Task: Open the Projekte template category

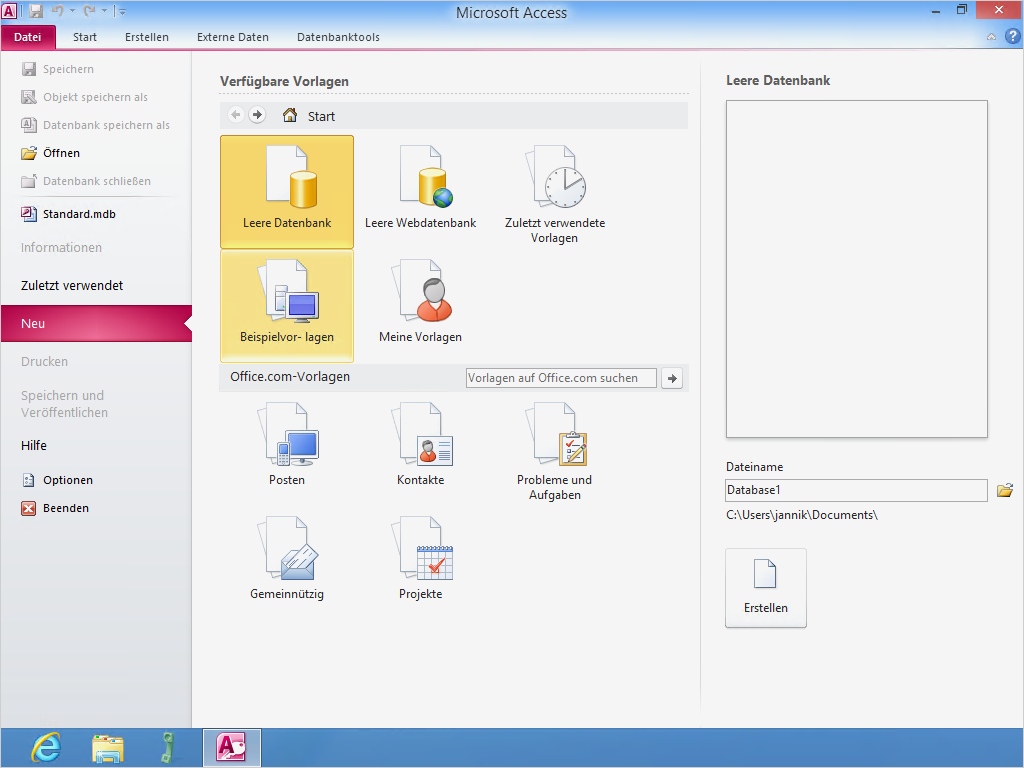Action: [421, 558]
